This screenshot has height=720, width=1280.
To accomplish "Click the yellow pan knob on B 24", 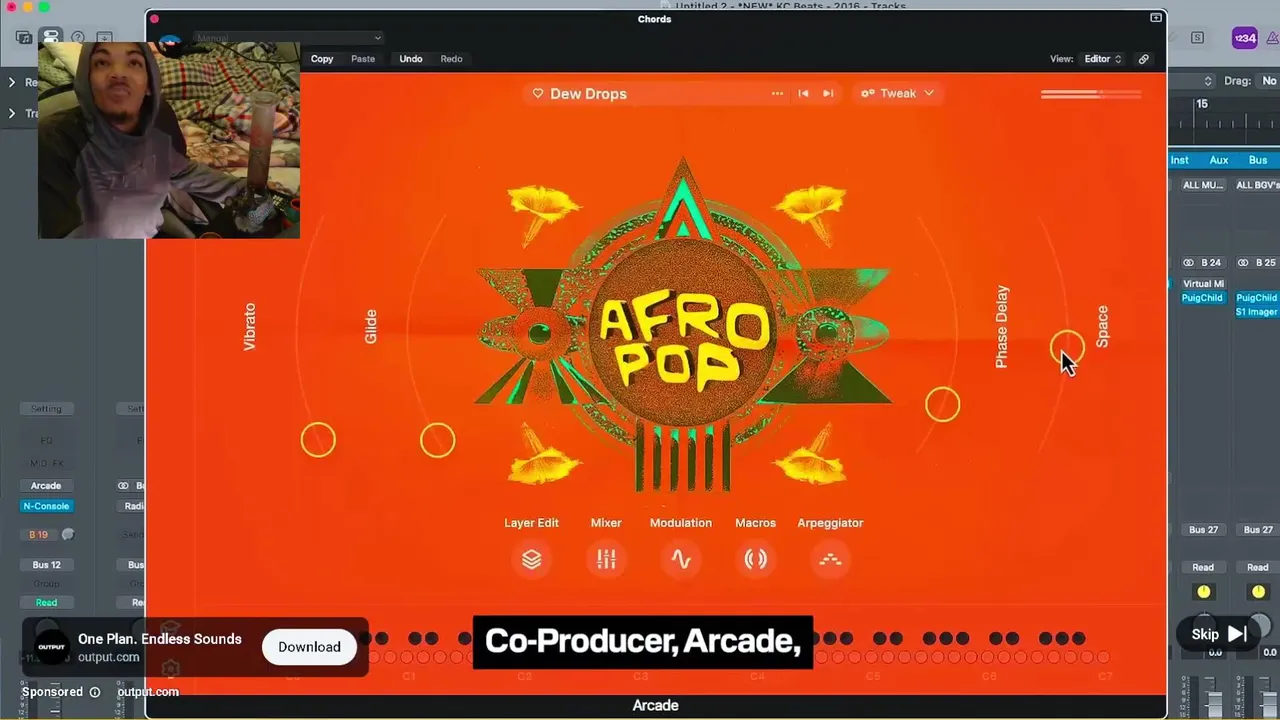I will click(1203, 592).
